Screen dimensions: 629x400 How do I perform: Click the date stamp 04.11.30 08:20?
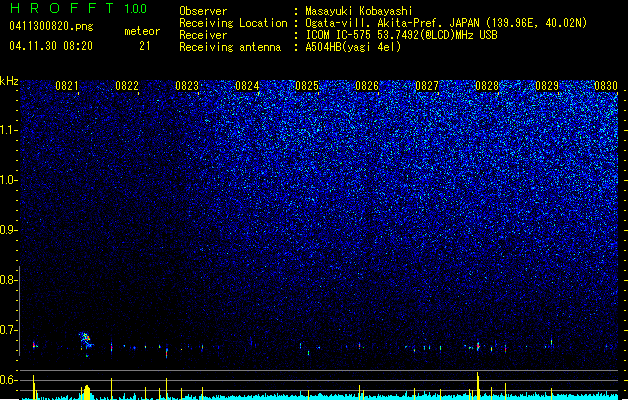[51, 46]
